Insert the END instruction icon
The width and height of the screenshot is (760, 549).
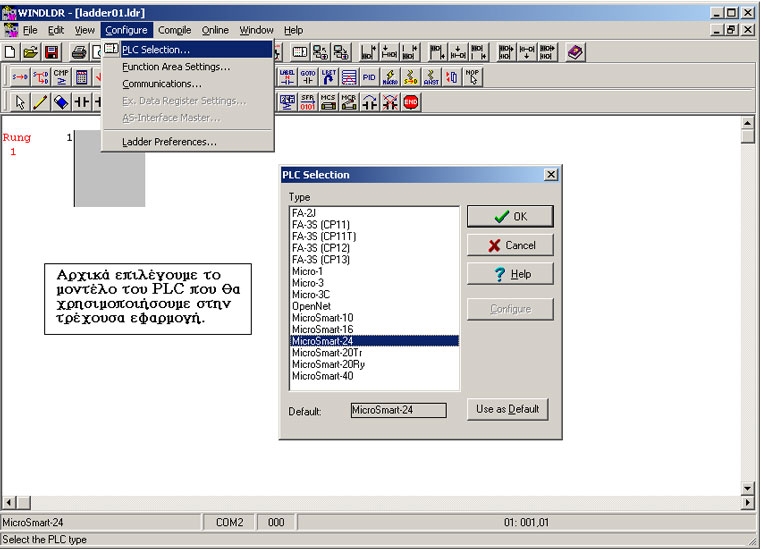tap(411, 102)
